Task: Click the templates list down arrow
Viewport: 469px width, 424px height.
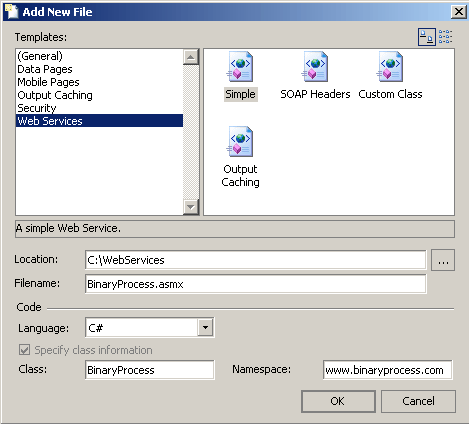Action: [191, 207]
